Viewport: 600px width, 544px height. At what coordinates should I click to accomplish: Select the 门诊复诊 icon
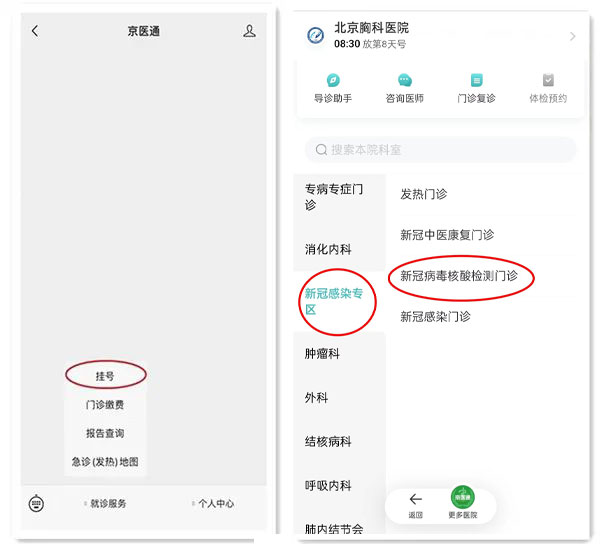[x=476, y=81]
